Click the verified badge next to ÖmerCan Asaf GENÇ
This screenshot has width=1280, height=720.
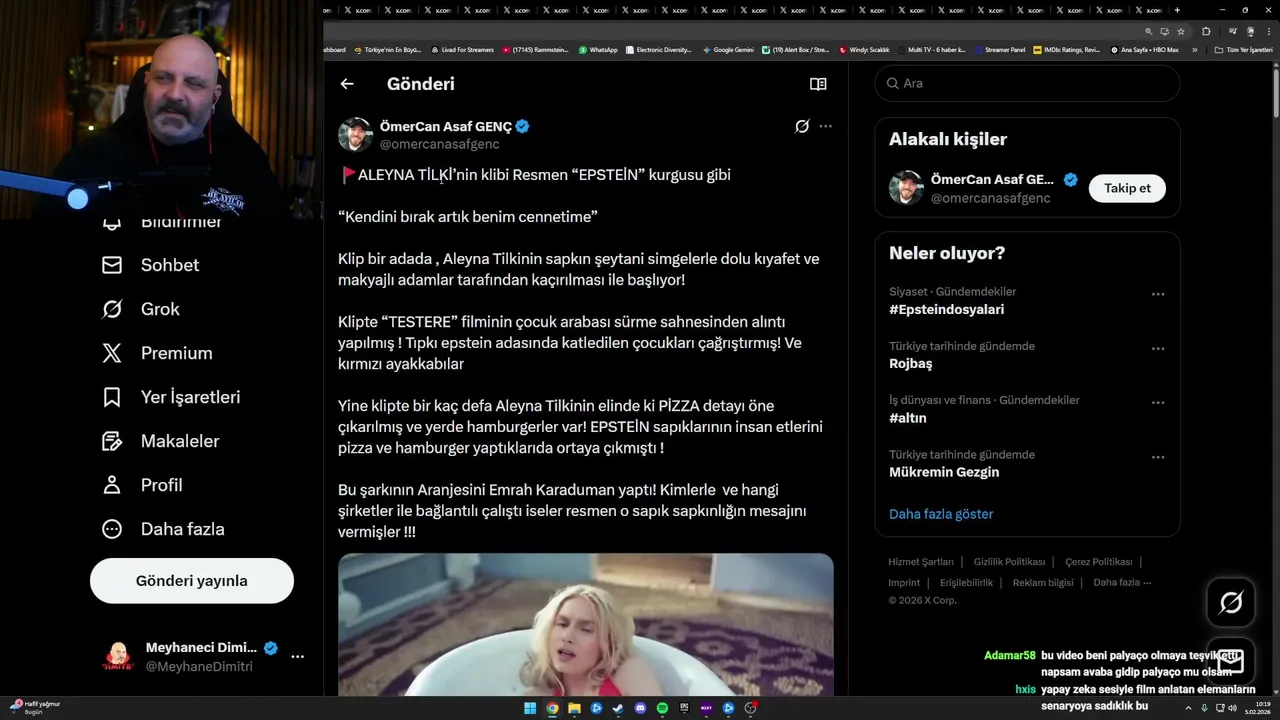pyautogui.click(x=522, y=126)
